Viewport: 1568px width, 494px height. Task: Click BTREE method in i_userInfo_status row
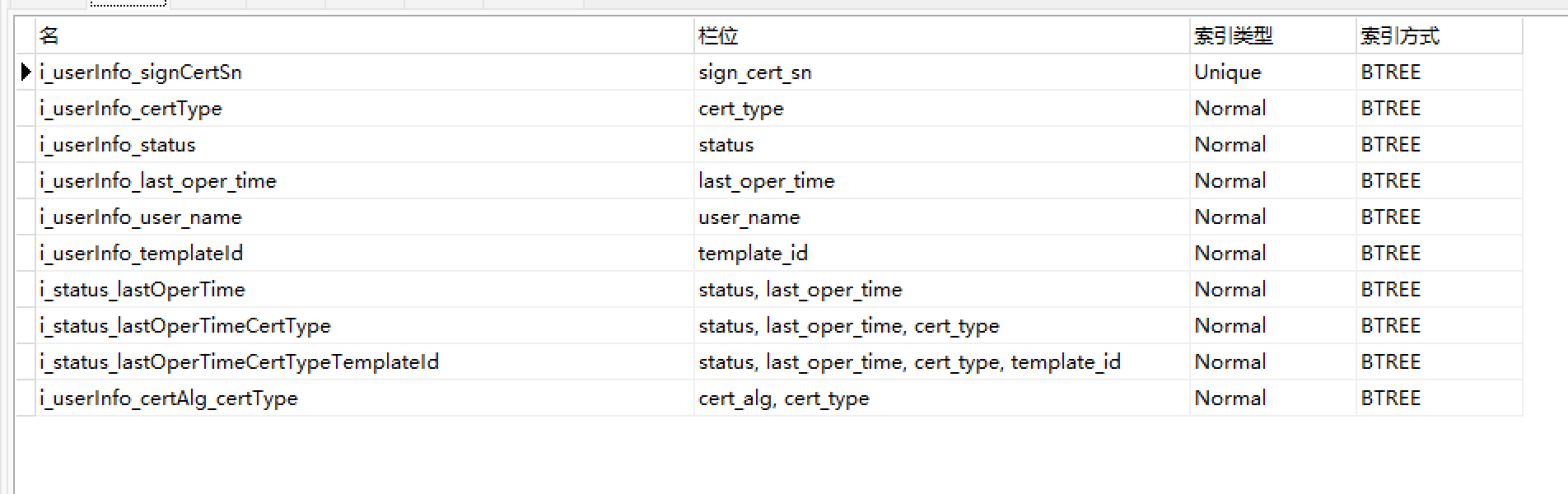click(1439, 145)
